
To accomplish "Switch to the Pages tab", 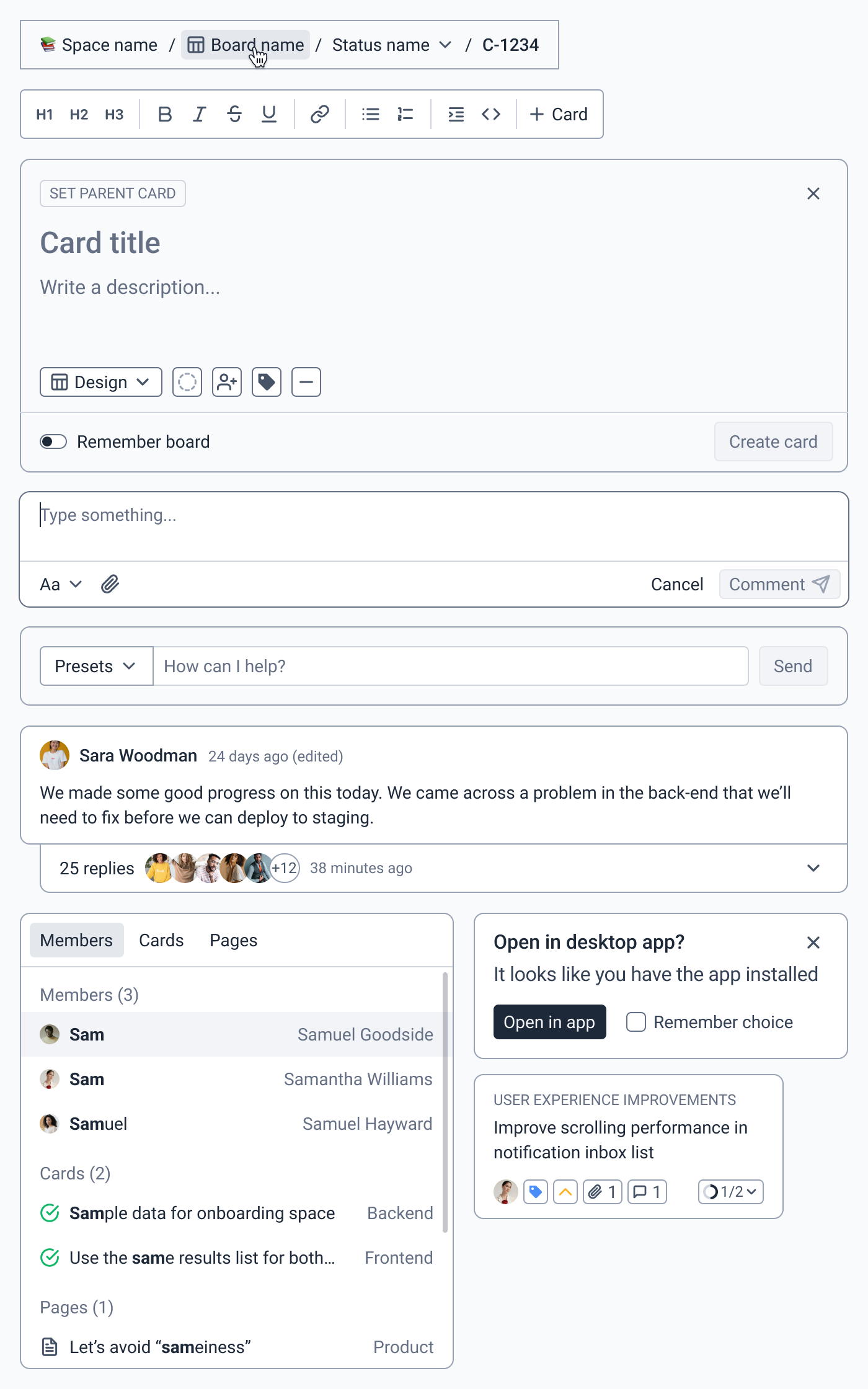I will [x=233, y=940].
